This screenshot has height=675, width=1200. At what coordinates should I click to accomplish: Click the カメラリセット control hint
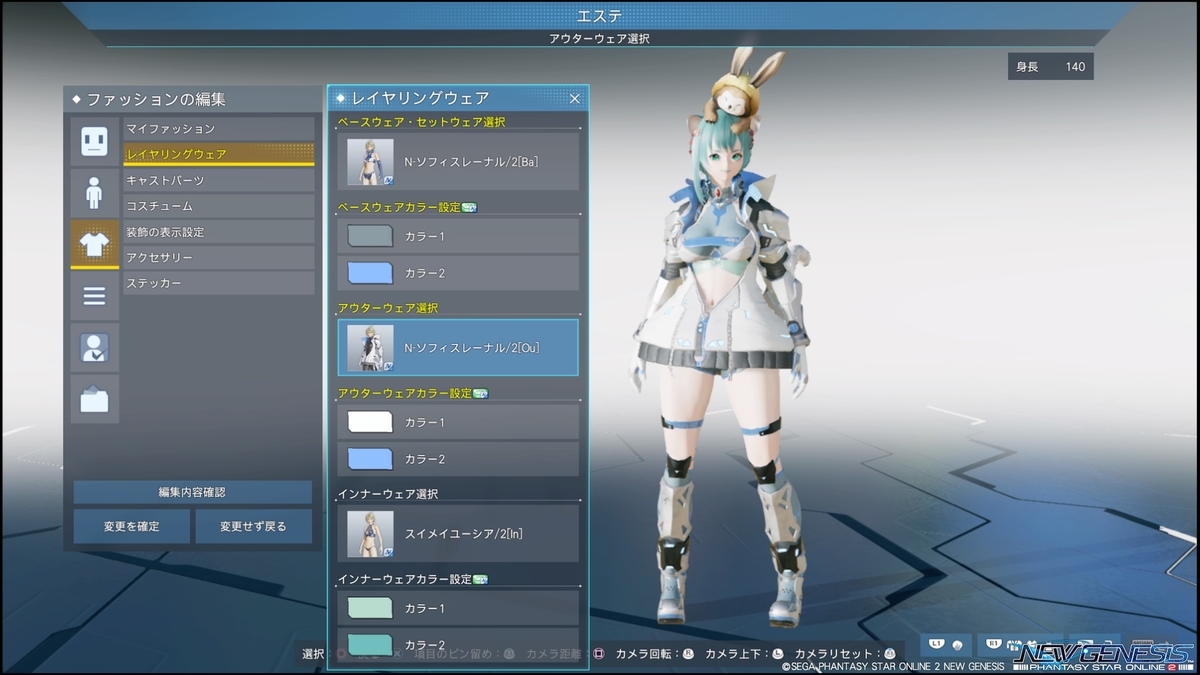click(x=845, y=653)
